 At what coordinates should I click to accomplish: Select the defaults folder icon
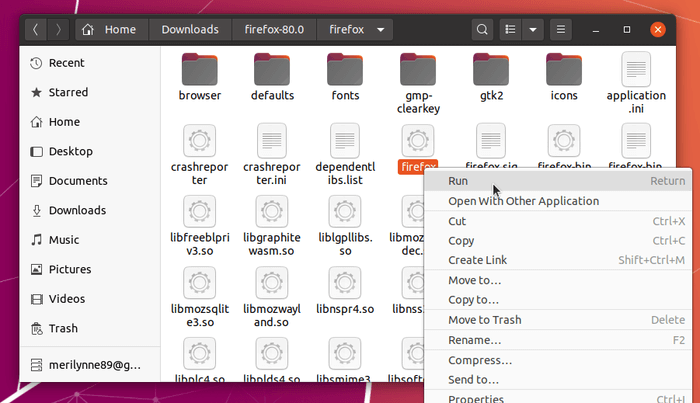point(272,69)
